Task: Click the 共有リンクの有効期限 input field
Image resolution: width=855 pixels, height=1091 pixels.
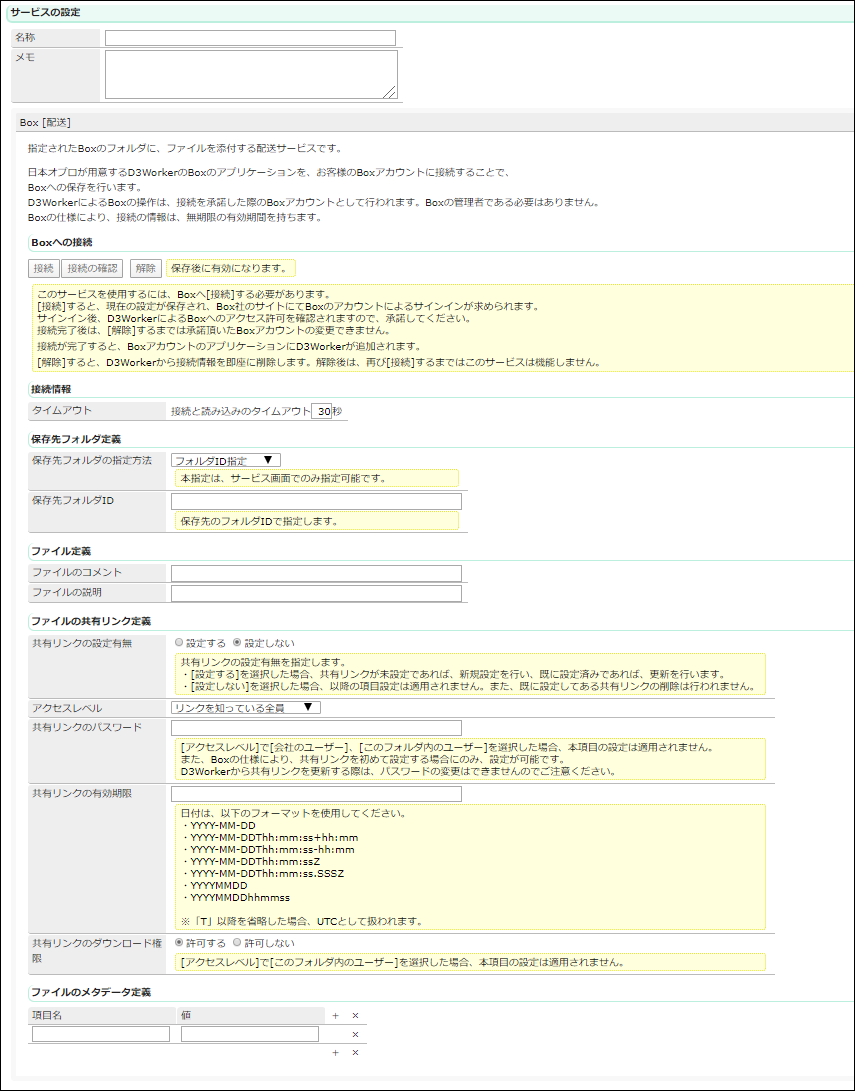Action: (x=316, y=794)
